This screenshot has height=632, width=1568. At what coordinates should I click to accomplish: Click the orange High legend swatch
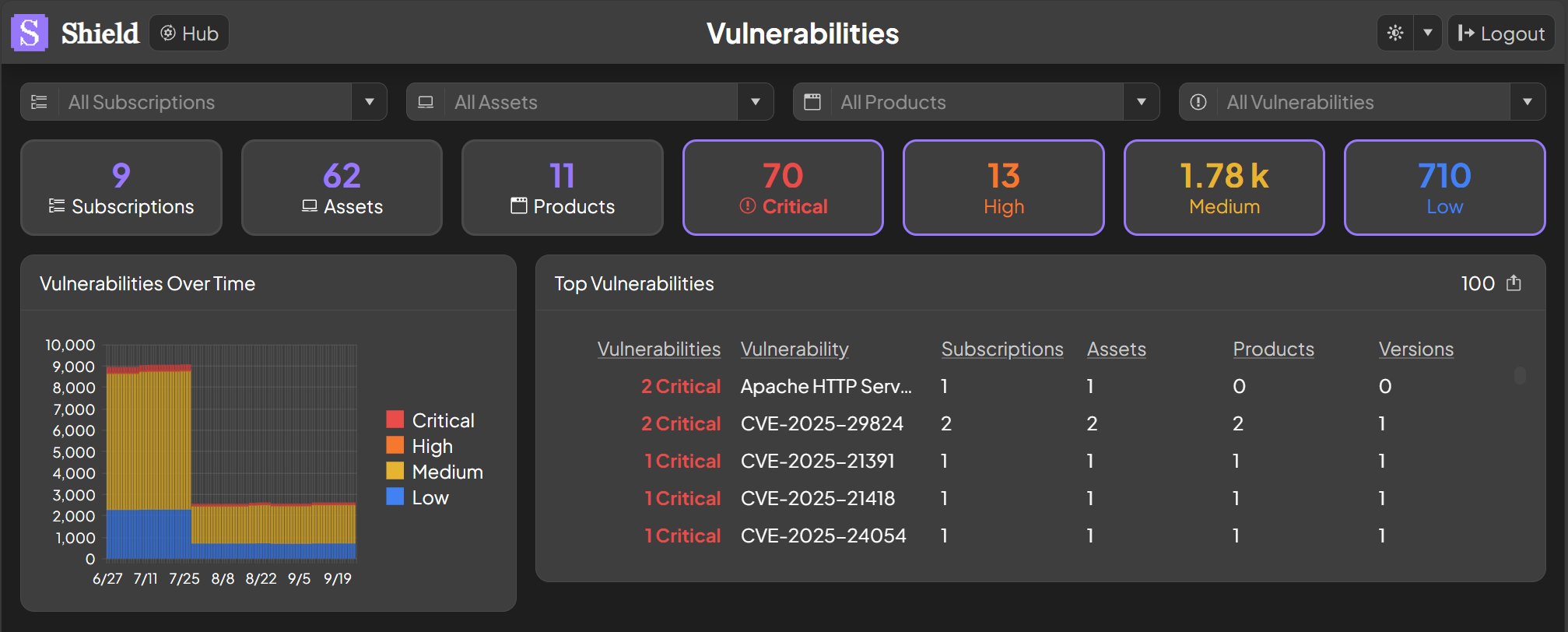[x=395, y=445]
